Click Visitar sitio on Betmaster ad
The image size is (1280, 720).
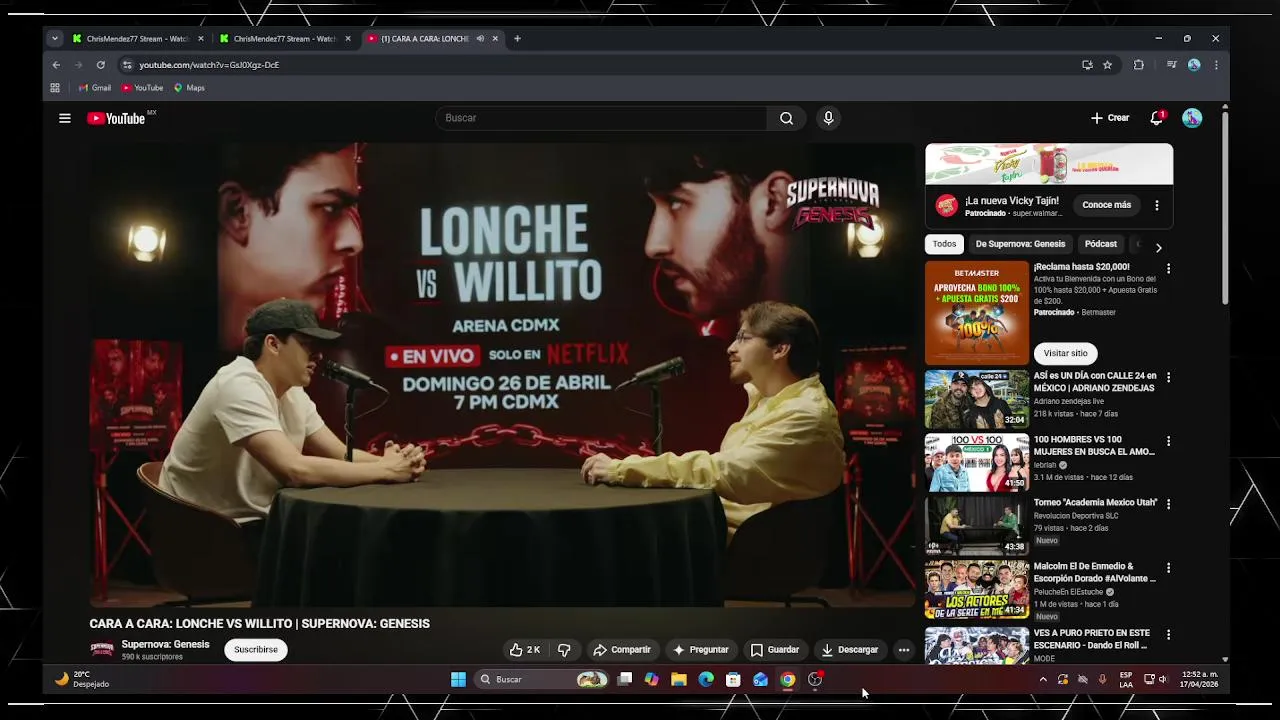click(x=1065, y=353)
